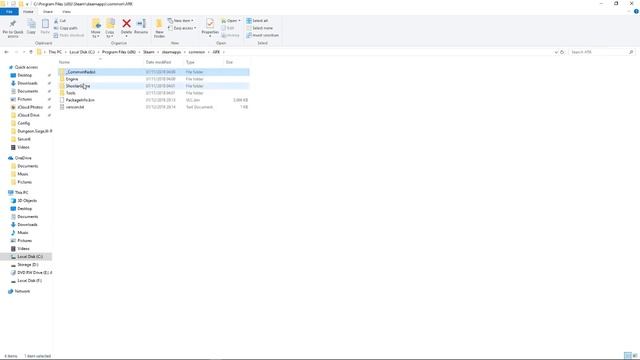Image resolution: width=640 pixels, height=360 pixels.
Task: Click the address bar refresh icon
Action: pyautogui.click(x=562, y=52)
